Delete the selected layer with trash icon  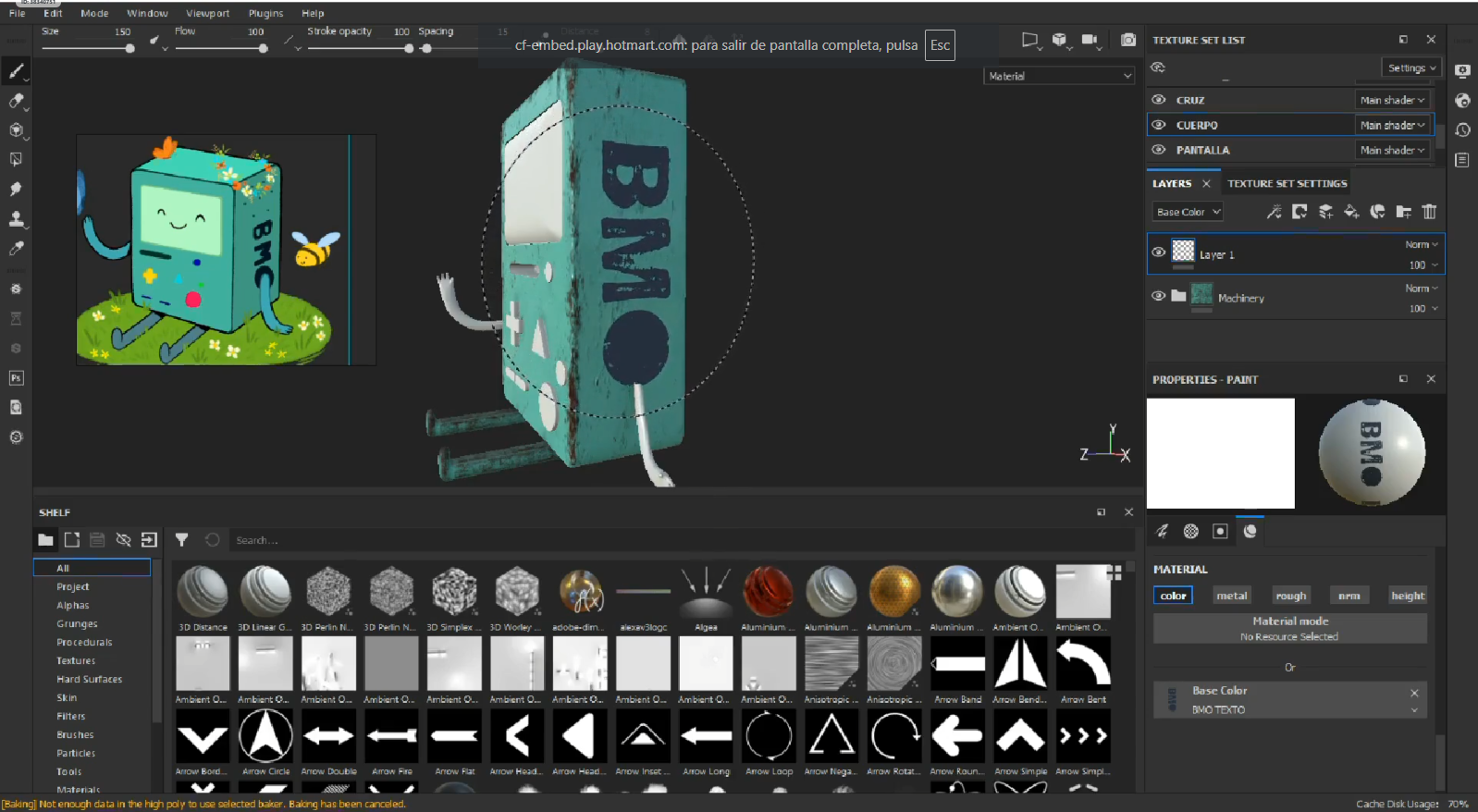tap(1429, 212)
